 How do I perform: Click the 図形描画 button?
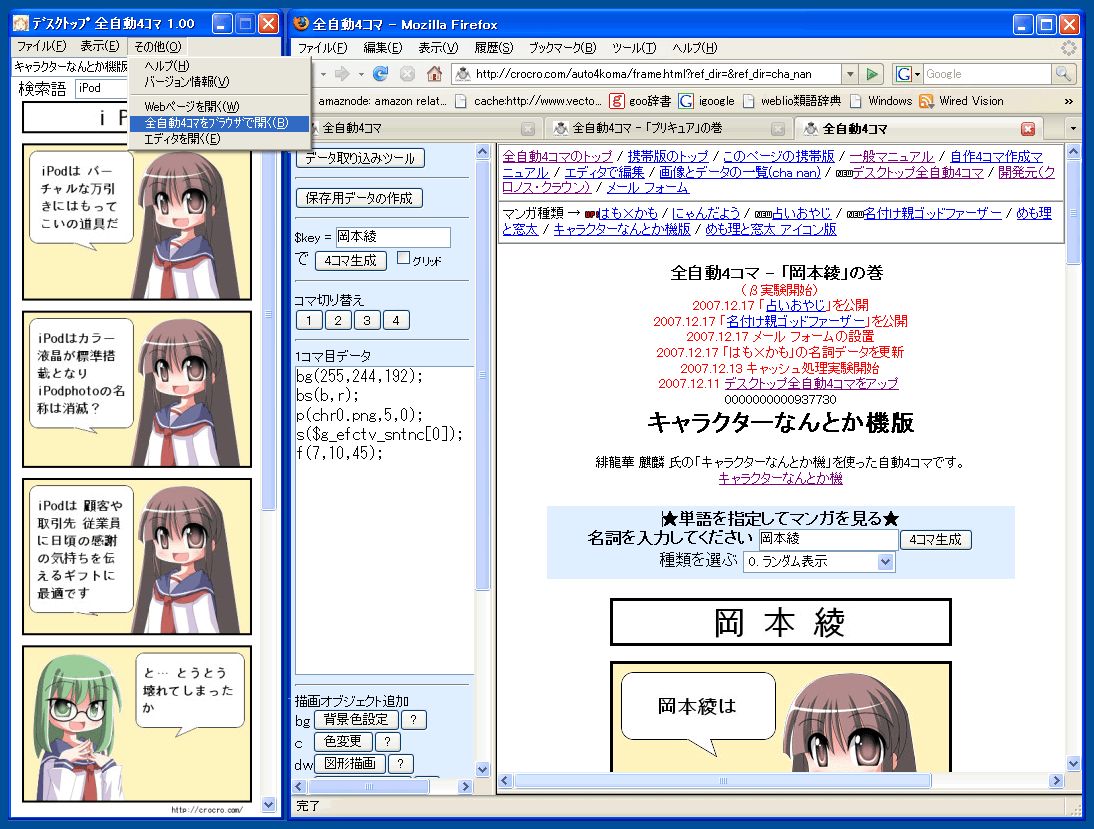pos(350,764)
